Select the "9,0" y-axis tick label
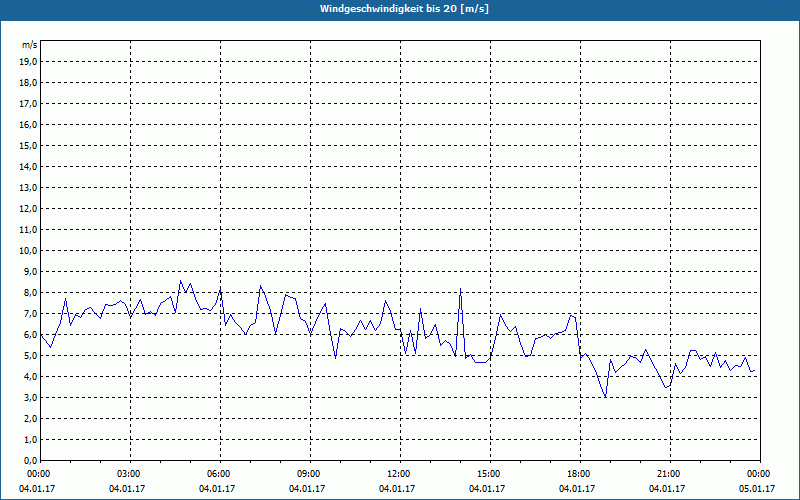This screenshot has height=500, width=800. [x=30, y=271]
